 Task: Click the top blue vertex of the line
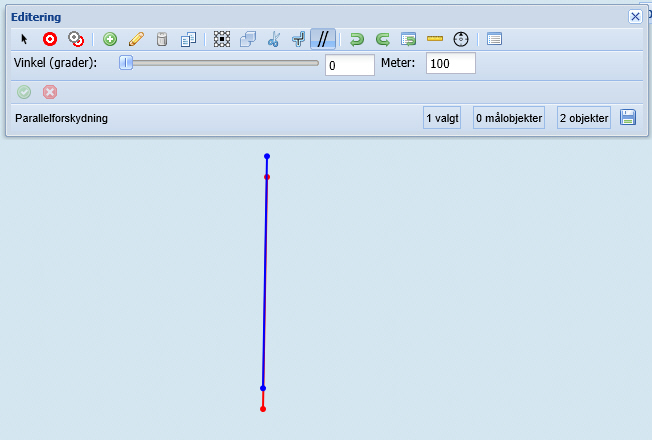click(x=267, y=156)
